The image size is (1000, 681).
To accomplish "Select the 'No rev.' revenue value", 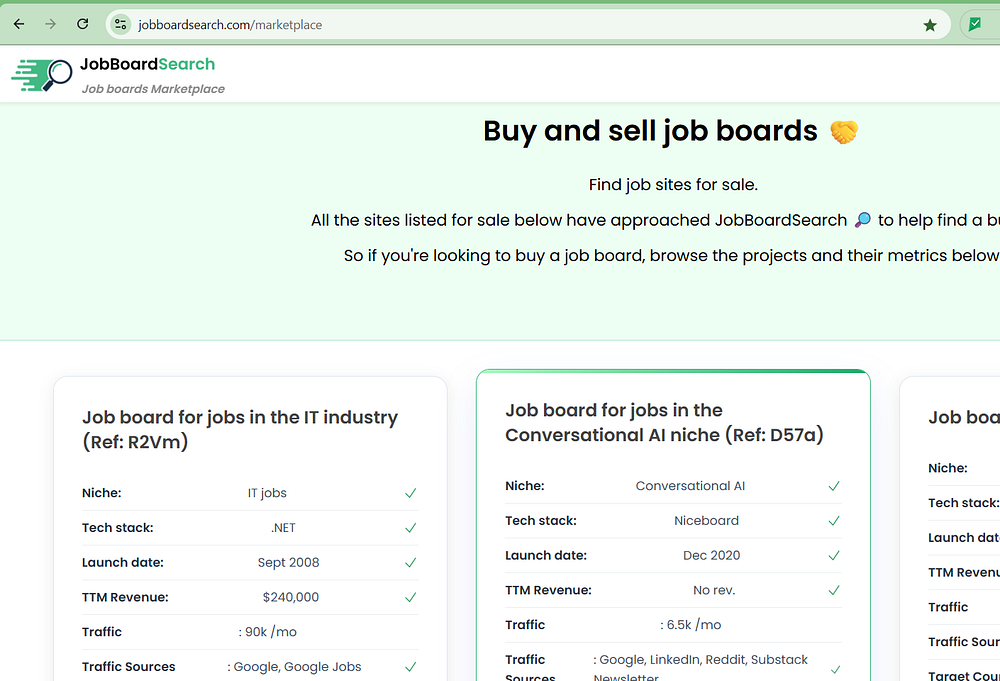I will [714, 590].
